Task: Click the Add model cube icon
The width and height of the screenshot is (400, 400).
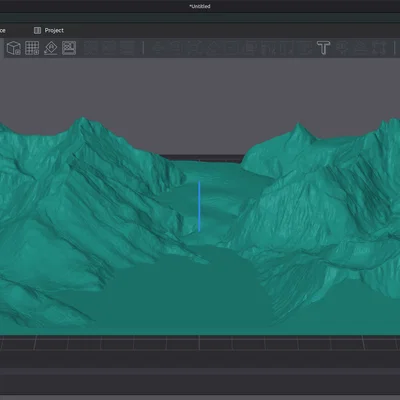Action: coord(14,48)
